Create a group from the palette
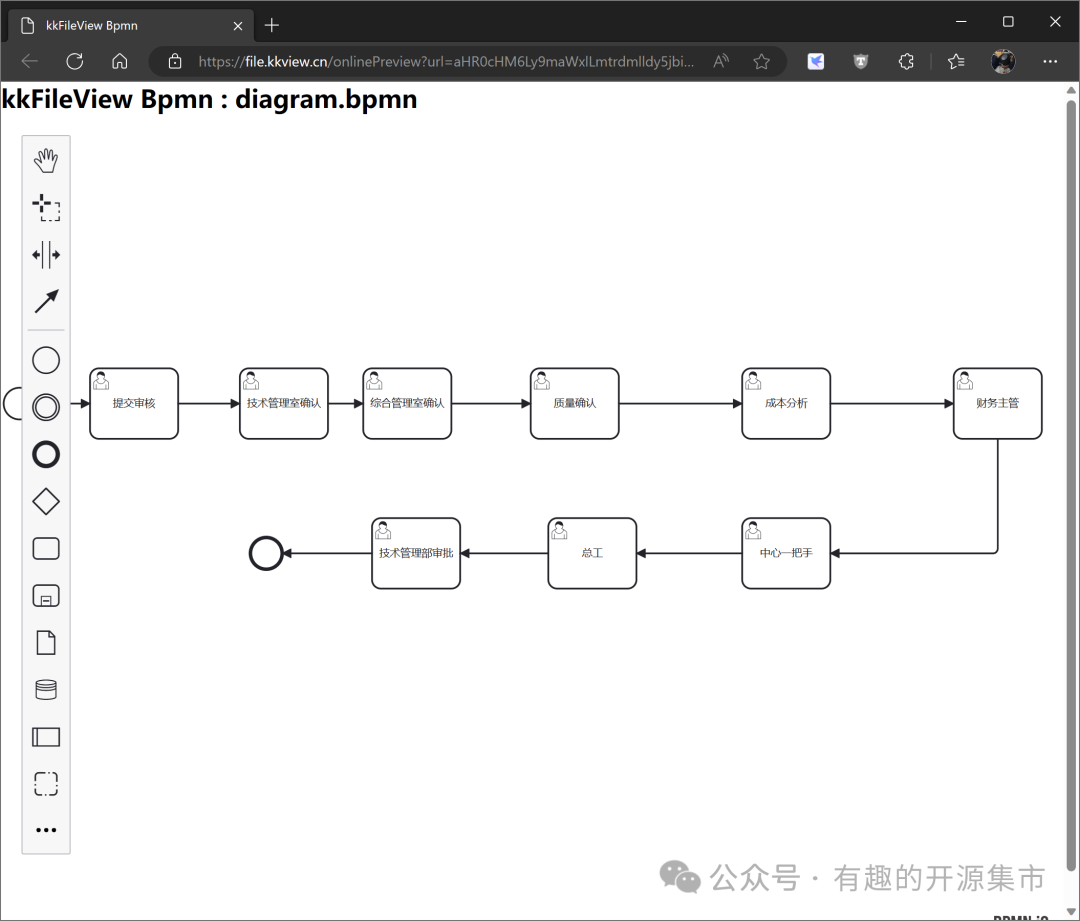Image resolution: width=1080 pixels, height=921 pixels. 46,784
